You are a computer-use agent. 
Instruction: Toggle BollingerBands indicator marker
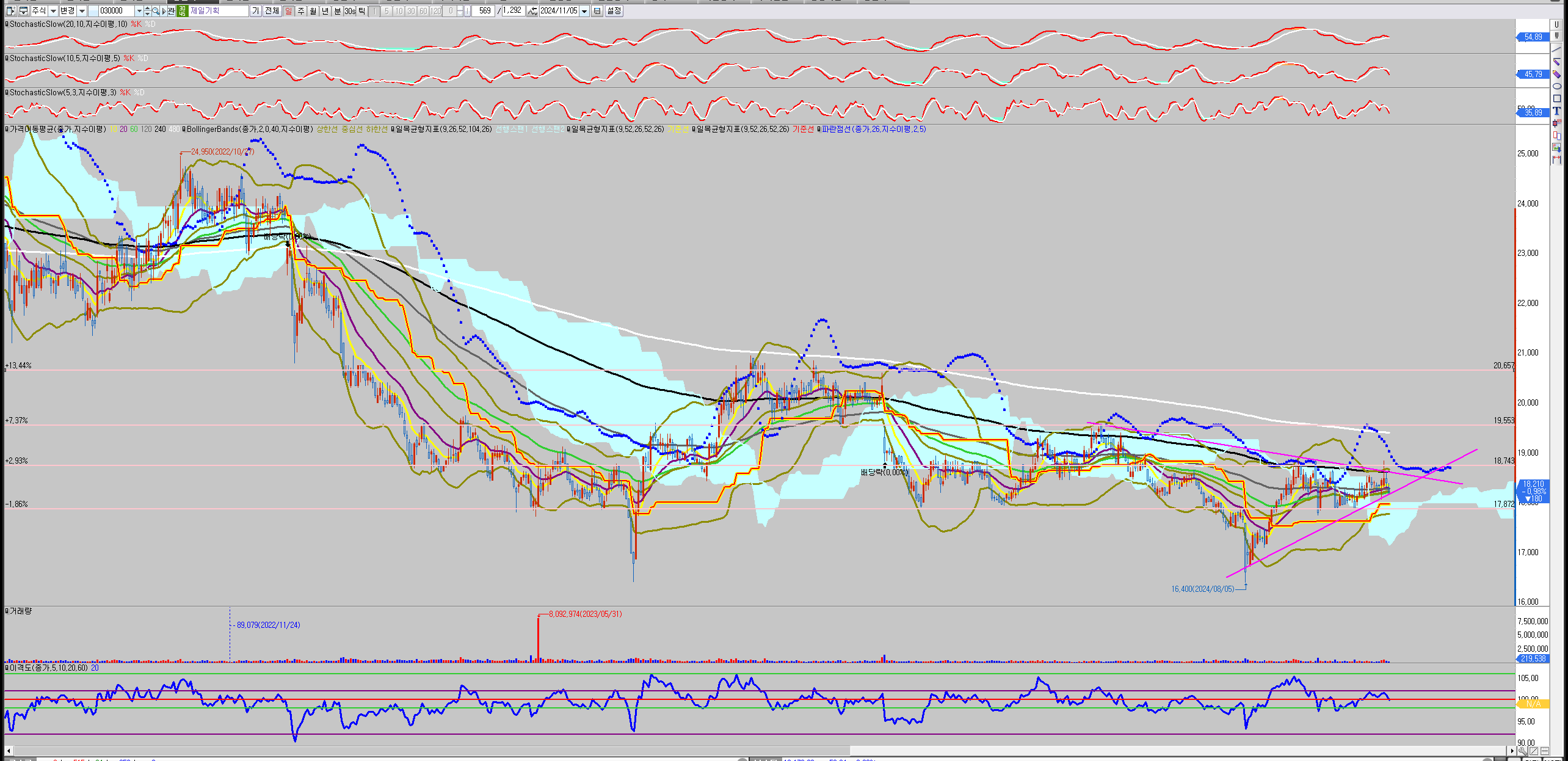184,129
